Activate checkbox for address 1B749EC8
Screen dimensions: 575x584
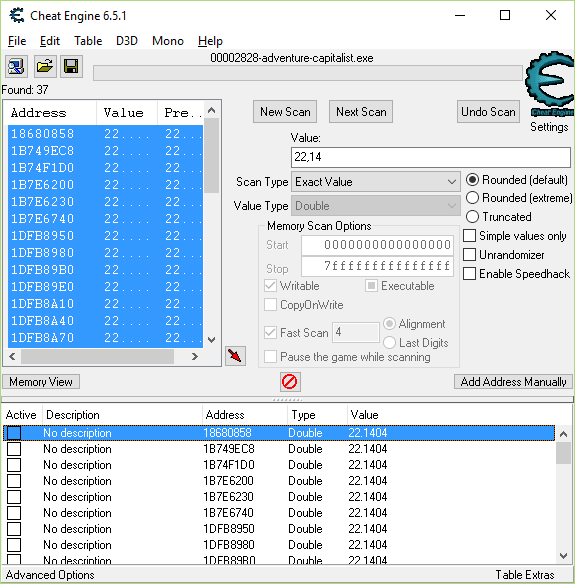click(x=14, y=449)
